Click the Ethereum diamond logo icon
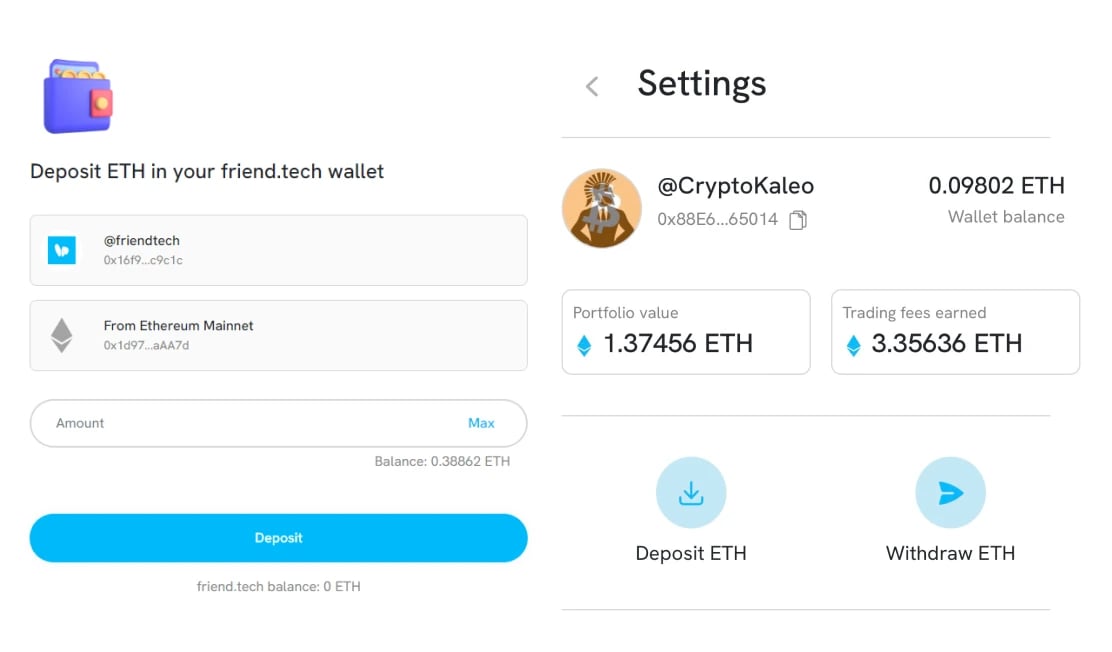This screenshot has width=1112, height=652. (62, 336)
